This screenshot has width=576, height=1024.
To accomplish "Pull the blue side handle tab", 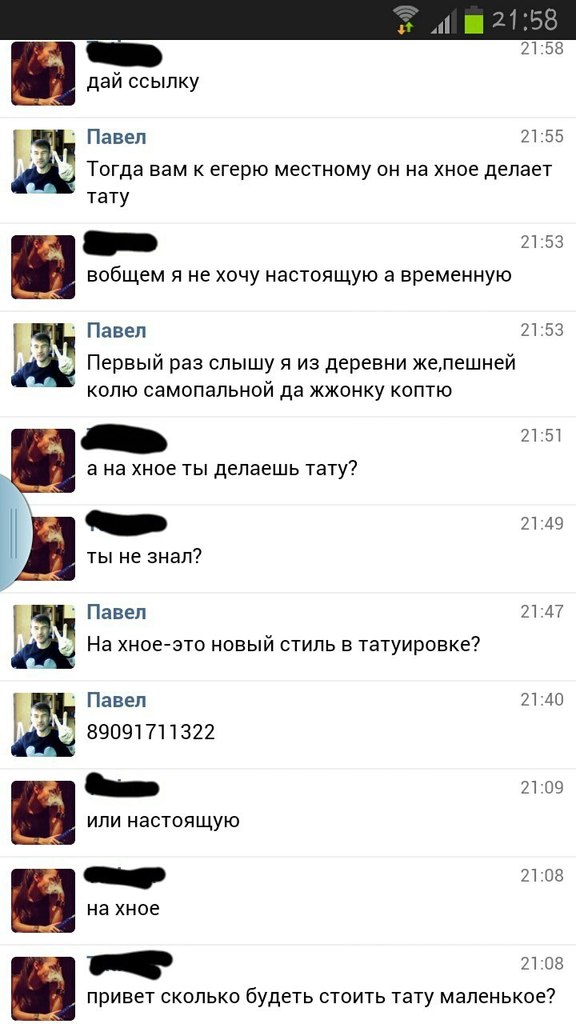I will click(x=14, y=534).
